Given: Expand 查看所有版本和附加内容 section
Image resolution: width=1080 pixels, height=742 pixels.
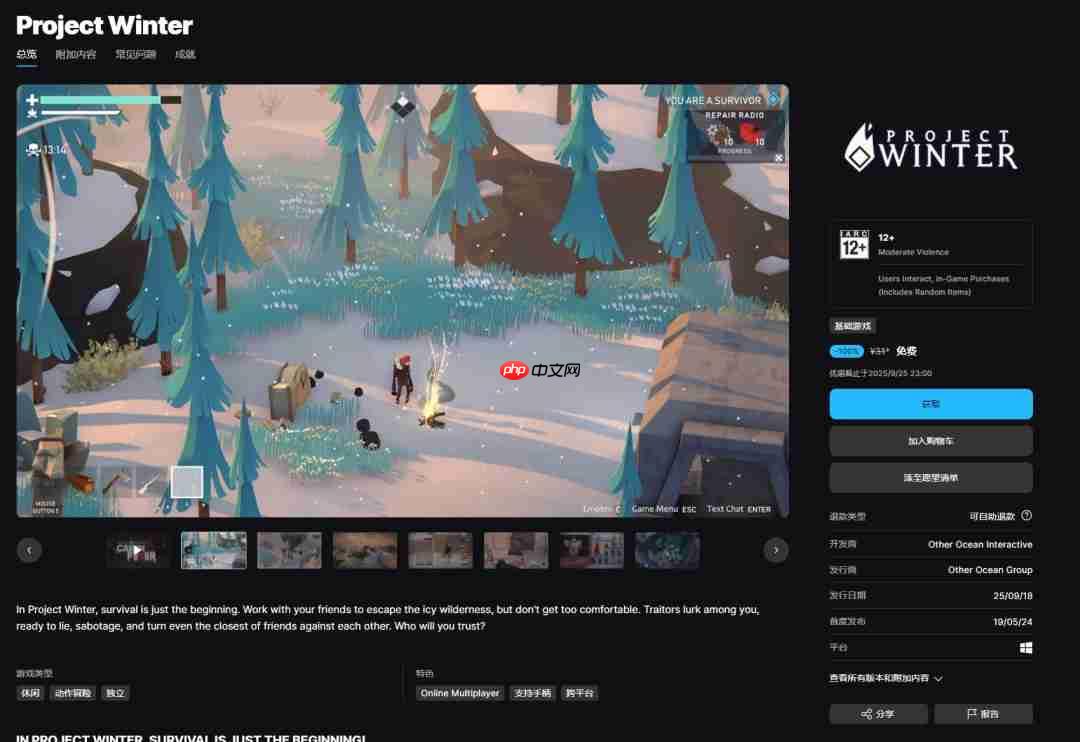Looking at the screenshot, I should tap(886, 678).
